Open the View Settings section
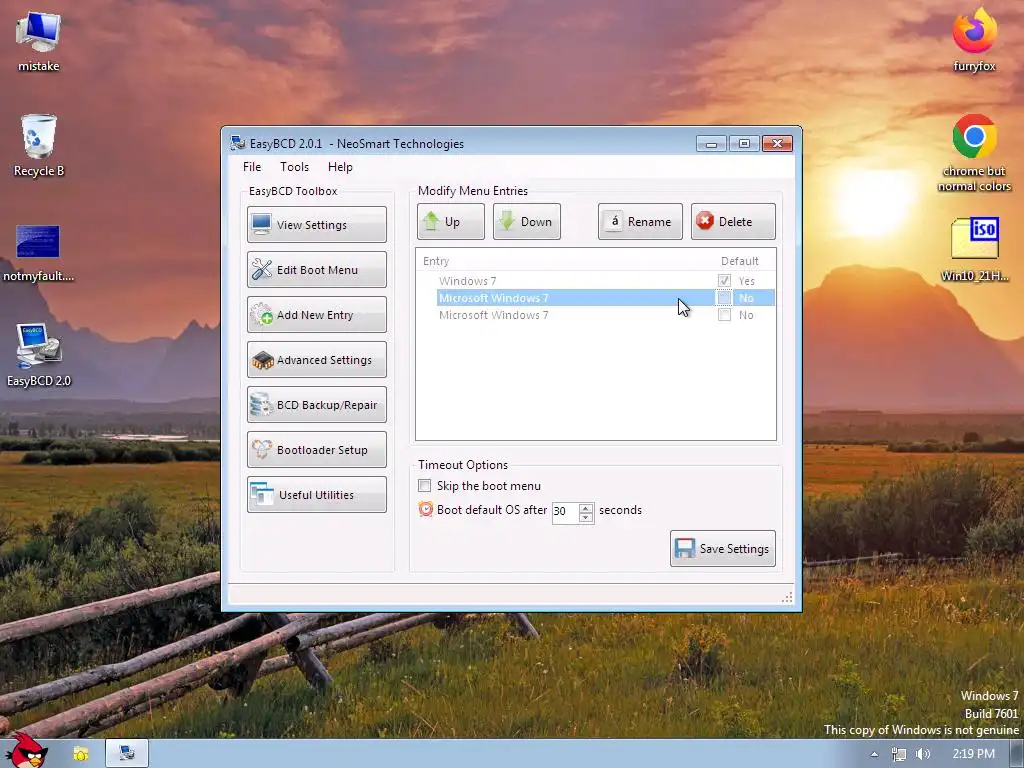The width and height of the screenshot is (1024, 768). (317, 225)
